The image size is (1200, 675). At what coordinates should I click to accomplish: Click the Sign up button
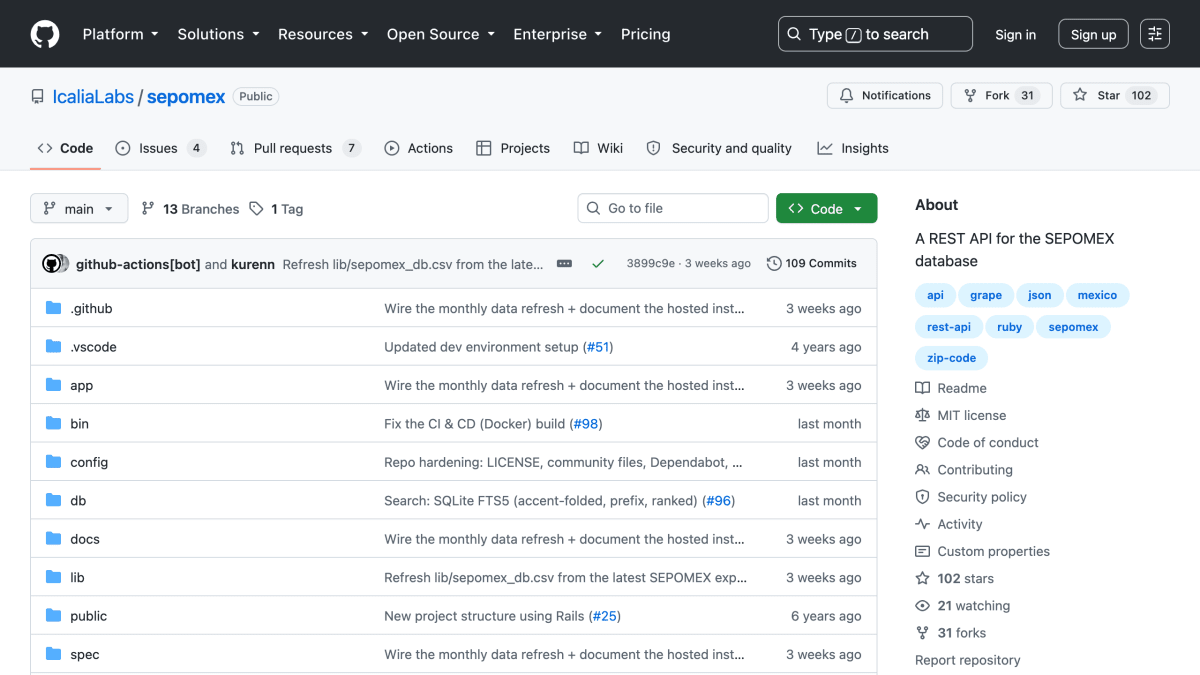(1093, 34)
